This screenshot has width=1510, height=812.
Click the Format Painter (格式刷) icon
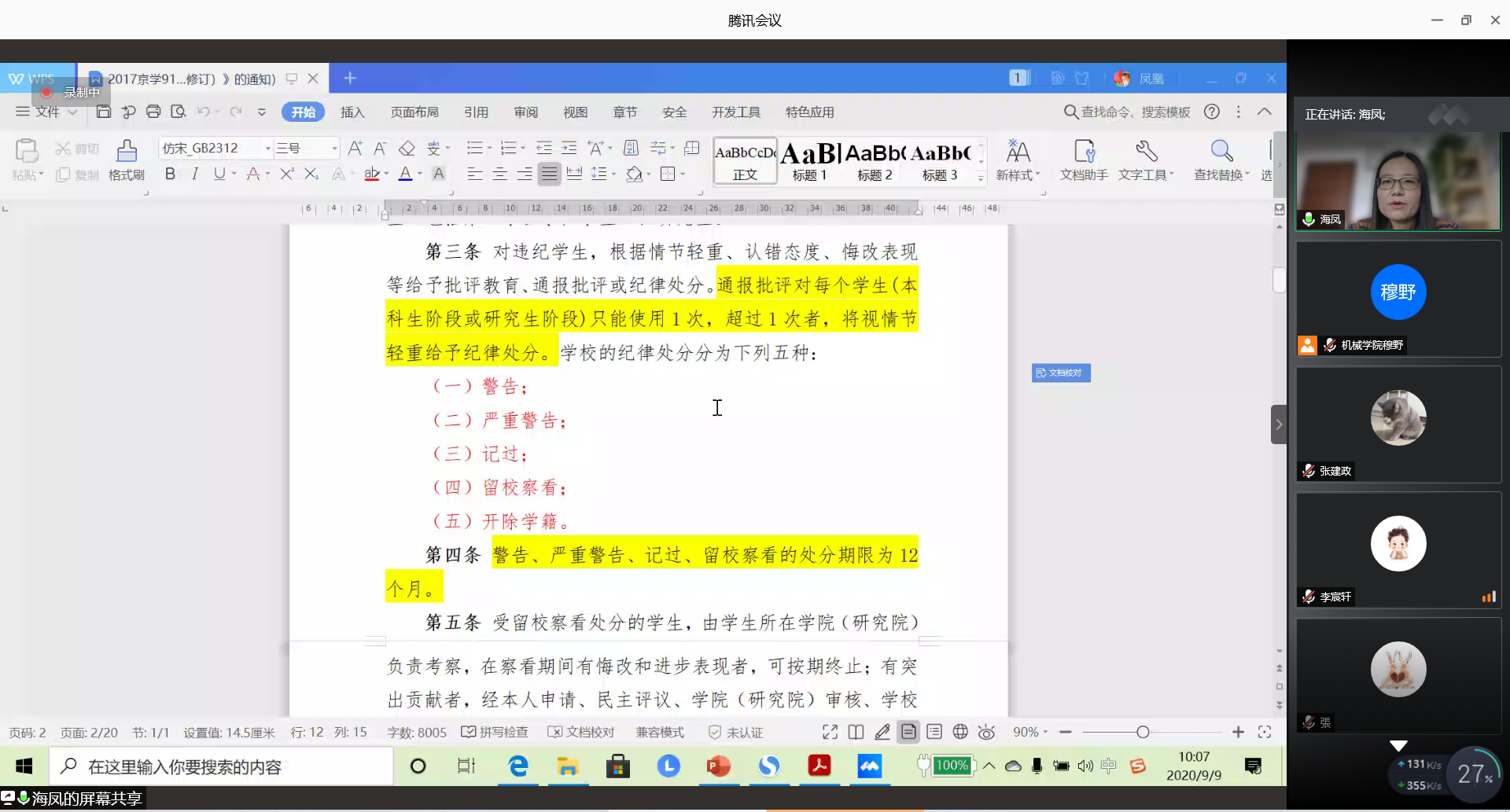127,160
